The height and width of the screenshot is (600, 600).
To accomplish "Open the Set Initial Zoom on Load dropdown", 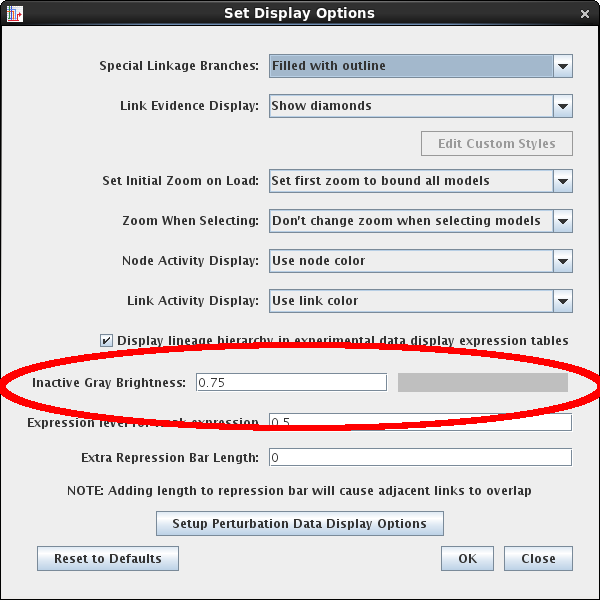I will [x=410, y=181].
